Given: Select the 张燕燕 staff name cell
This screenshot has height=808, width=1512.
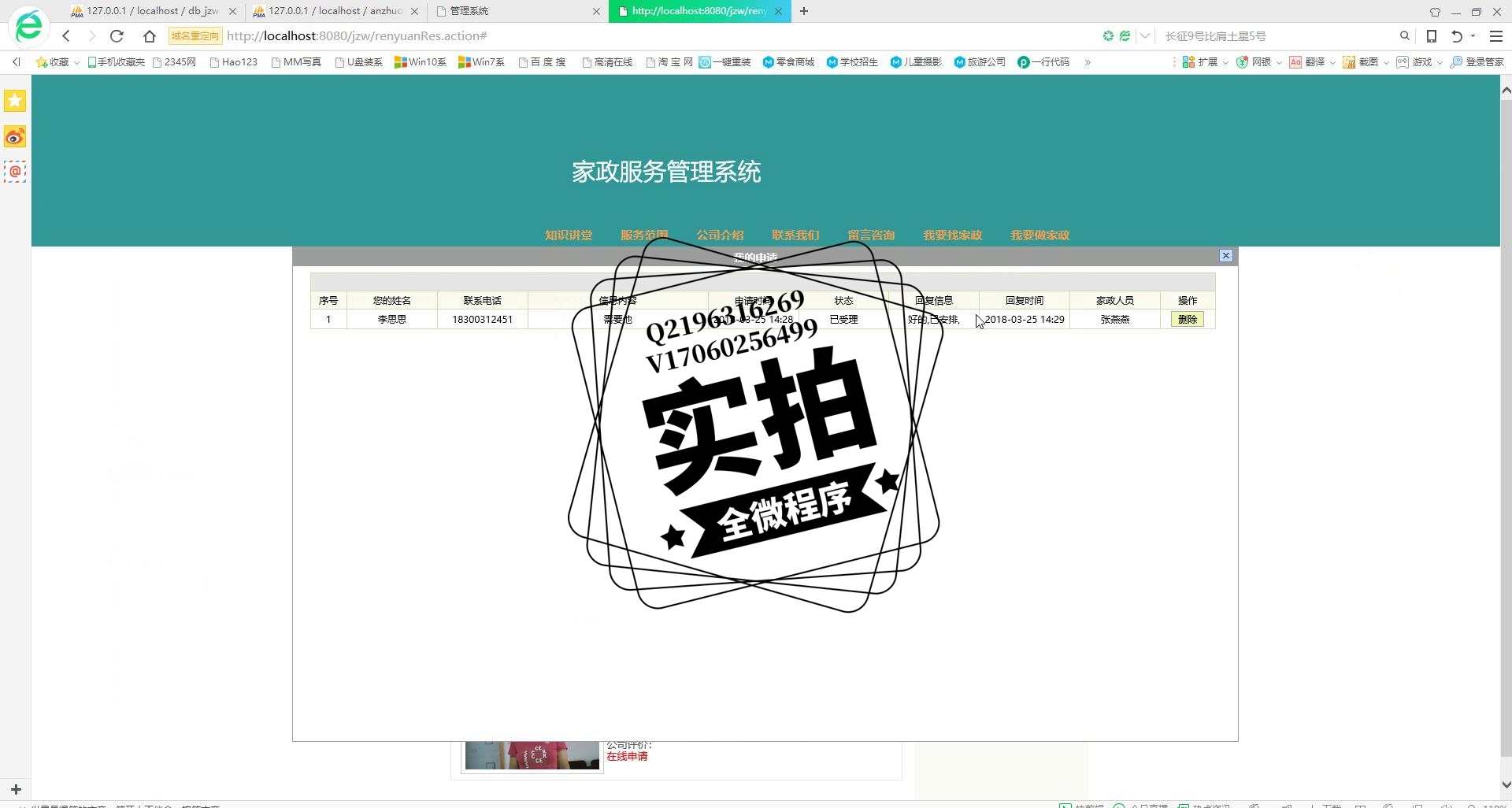Looking at the screenshot, I should click(1114, 319).
